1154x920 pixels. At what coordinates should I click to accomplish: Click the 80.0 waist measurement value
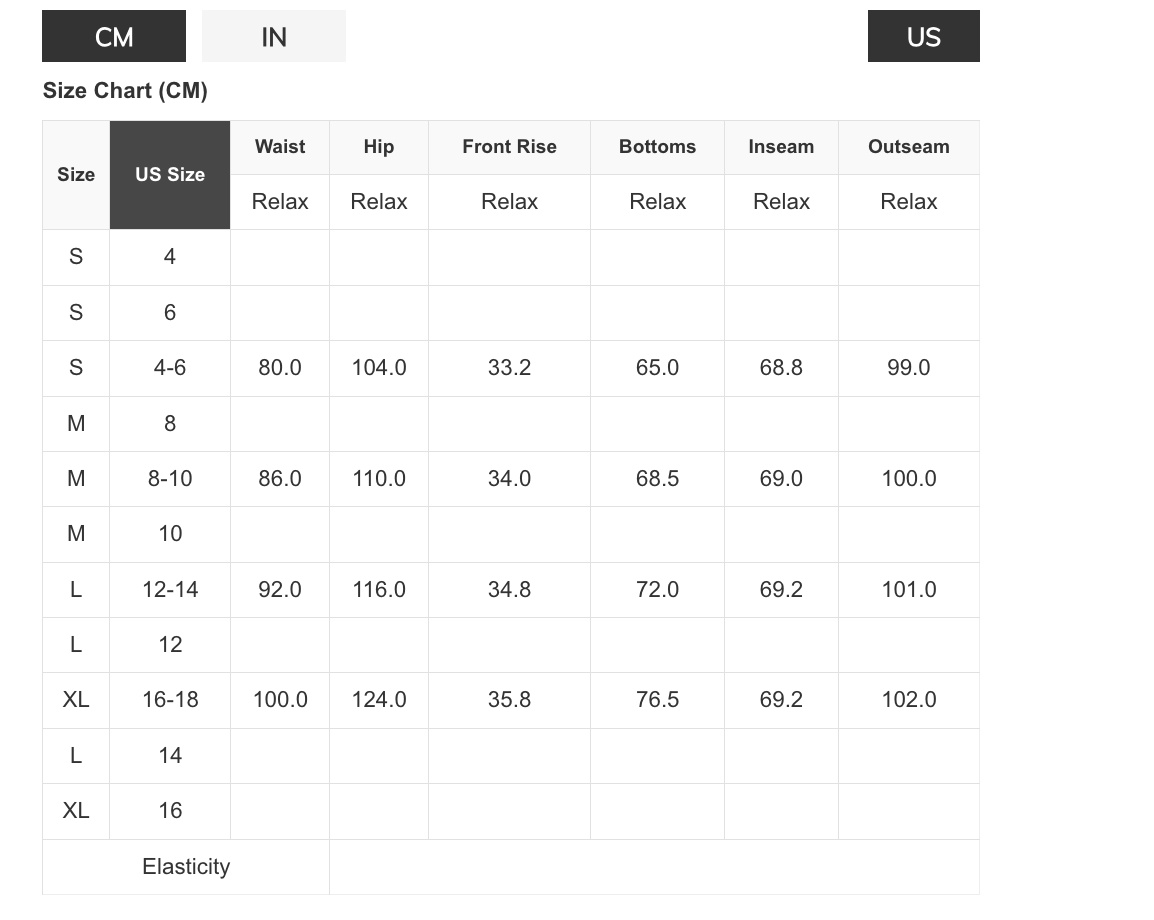pos(280,368)
